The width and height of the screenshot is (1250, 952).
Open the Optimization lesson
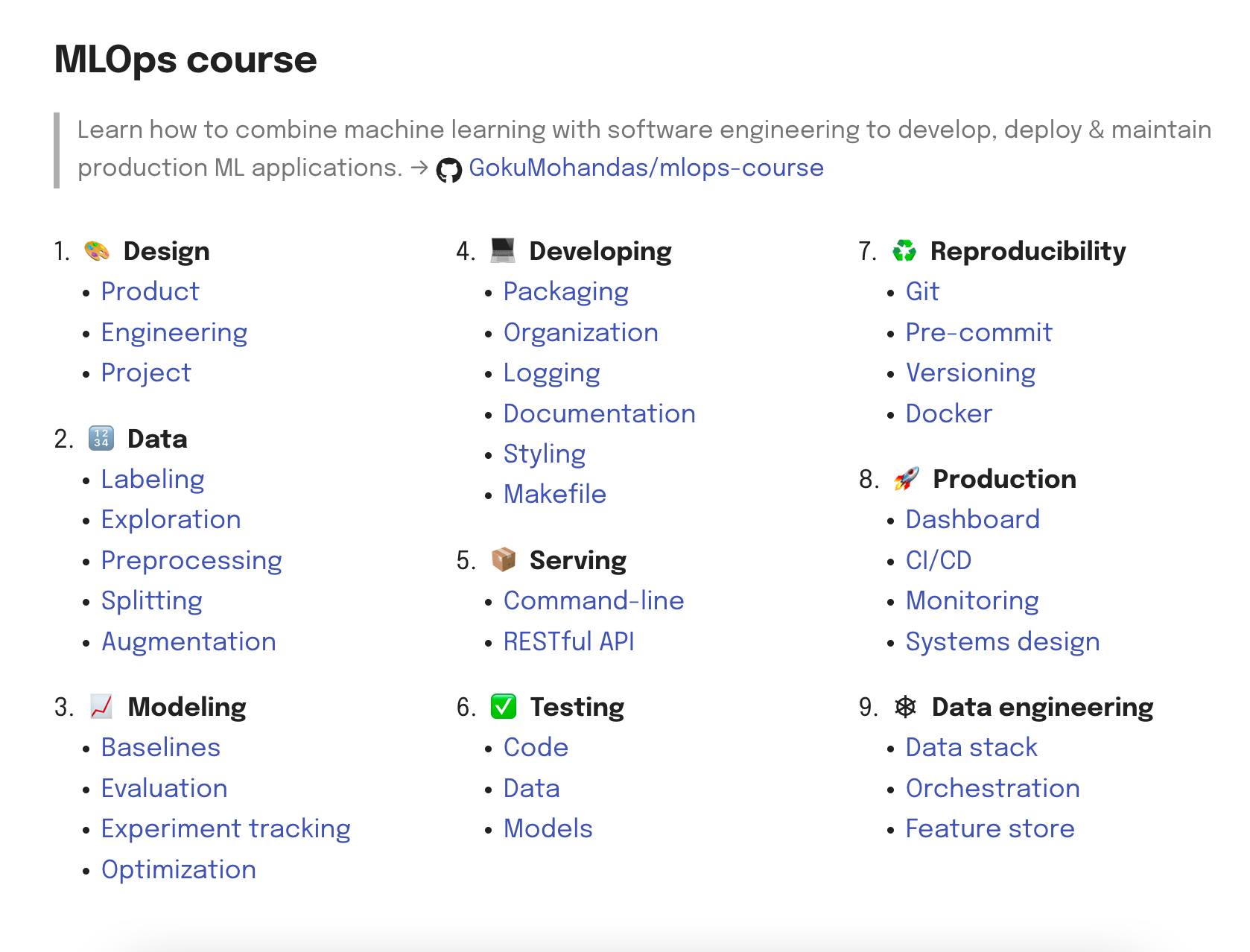click(179, 869)
